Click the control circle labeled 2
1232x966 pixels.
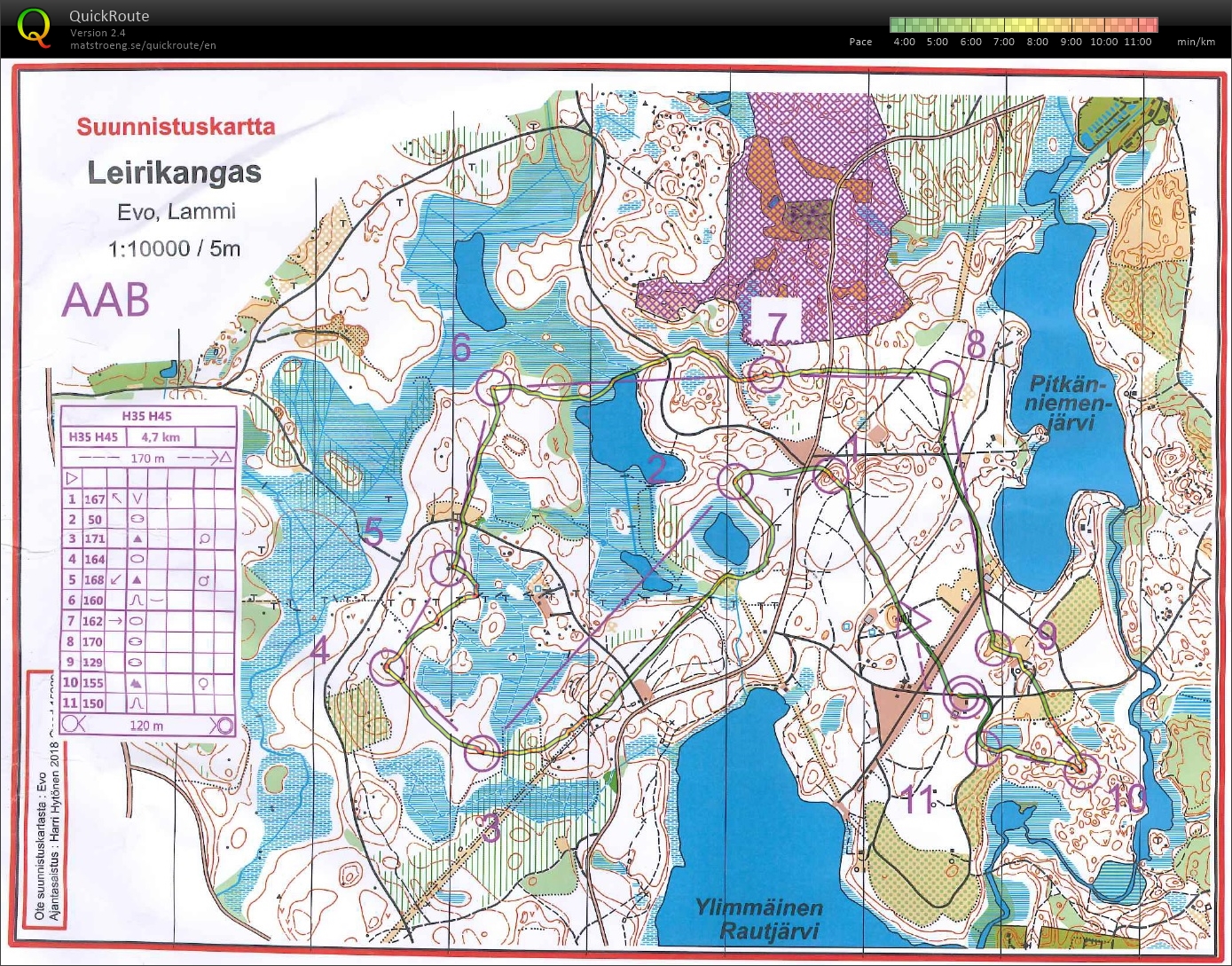coord(734,482)
